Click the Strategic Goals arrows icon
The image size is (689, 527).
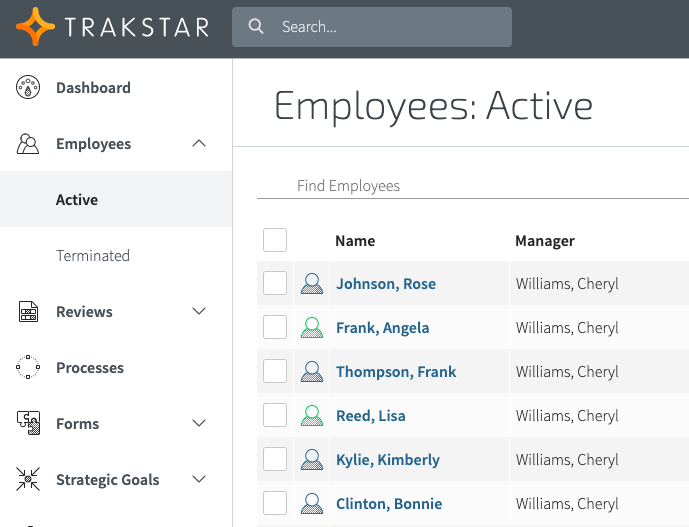(x=28, y=479)
